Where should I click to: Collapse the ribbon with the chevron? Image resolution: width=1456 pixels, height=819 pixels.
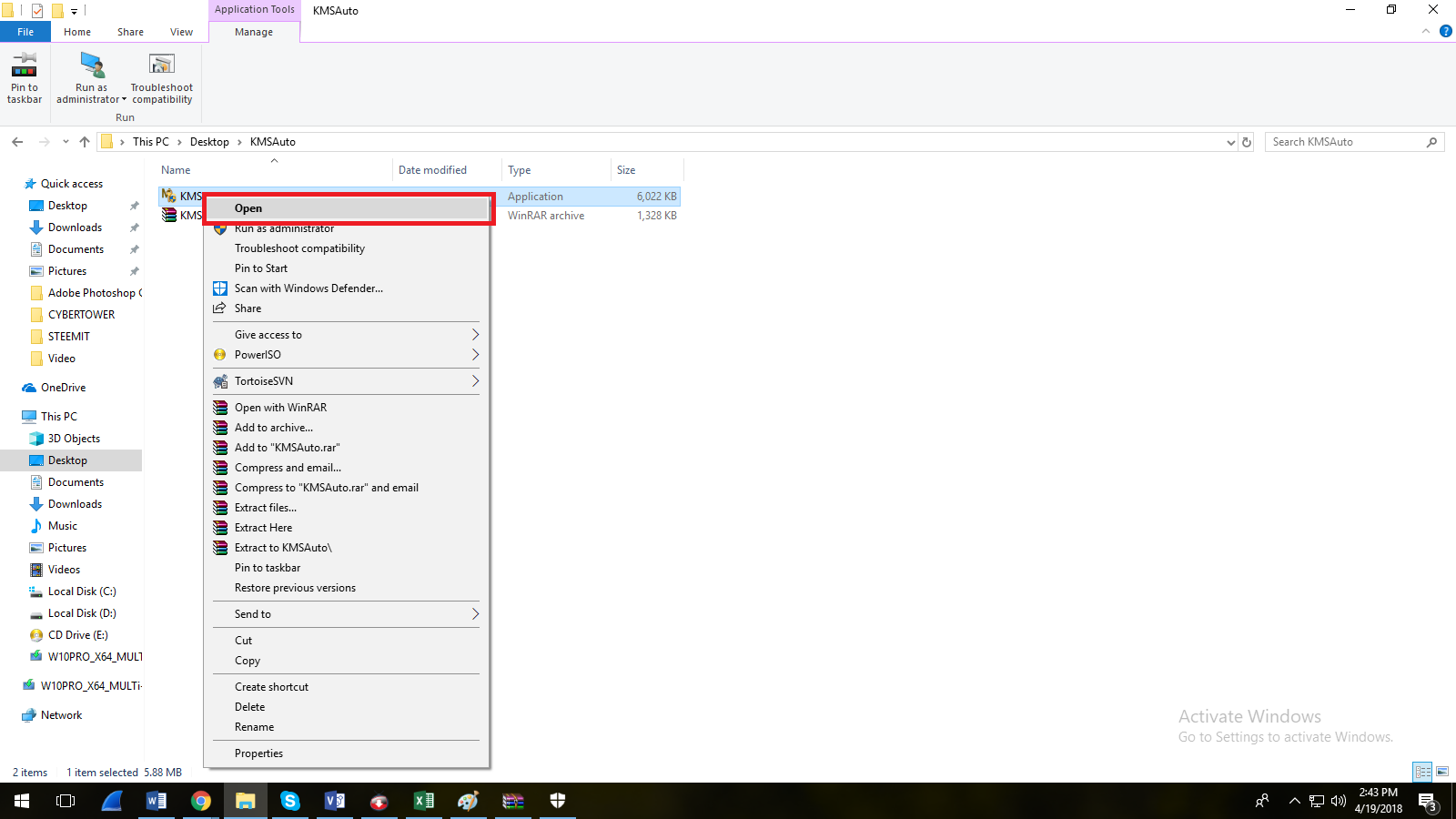coord(1426,31)
